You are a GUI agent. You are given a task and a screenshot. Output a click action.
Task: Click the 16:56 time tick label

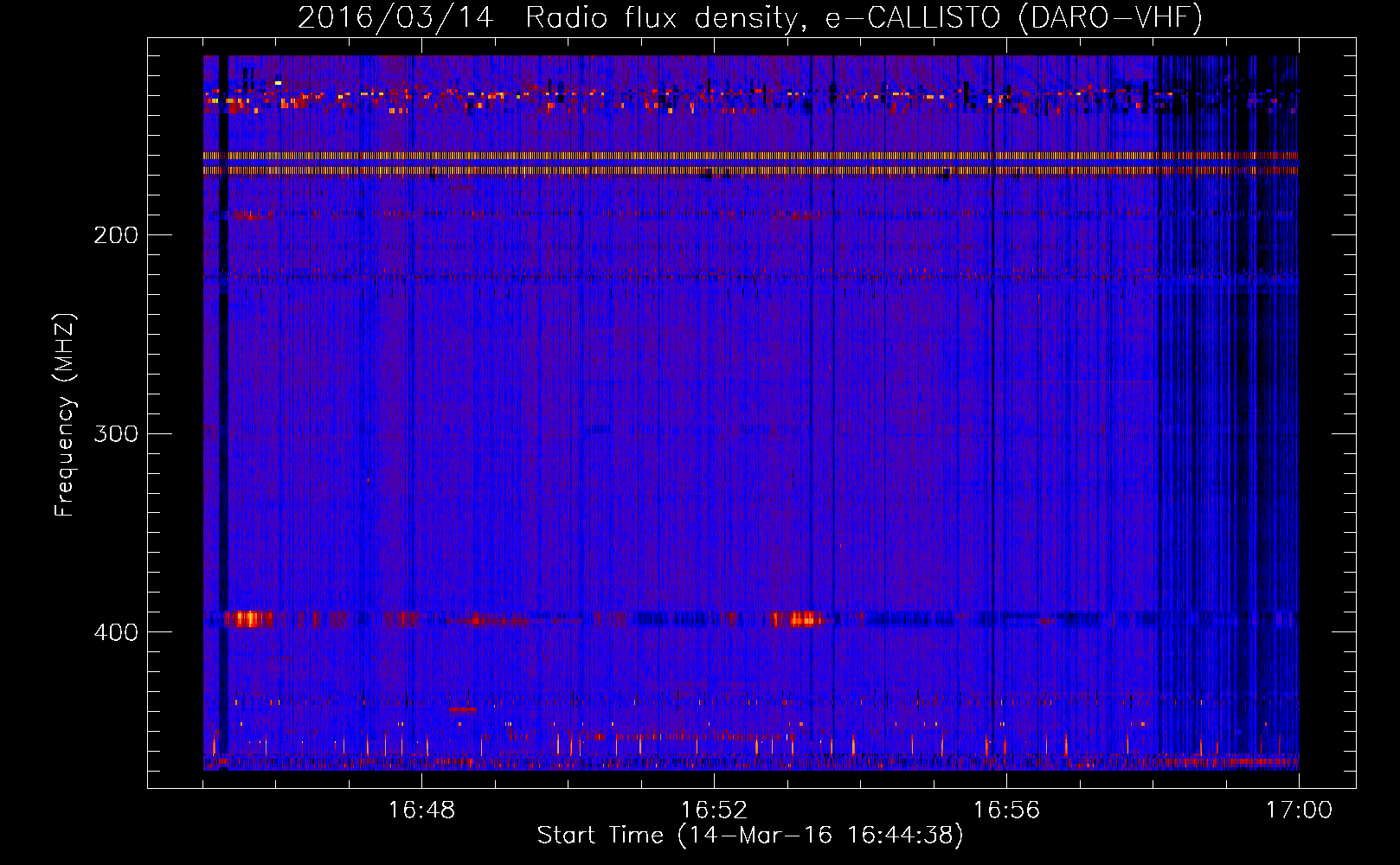(x=1006, y=810)
